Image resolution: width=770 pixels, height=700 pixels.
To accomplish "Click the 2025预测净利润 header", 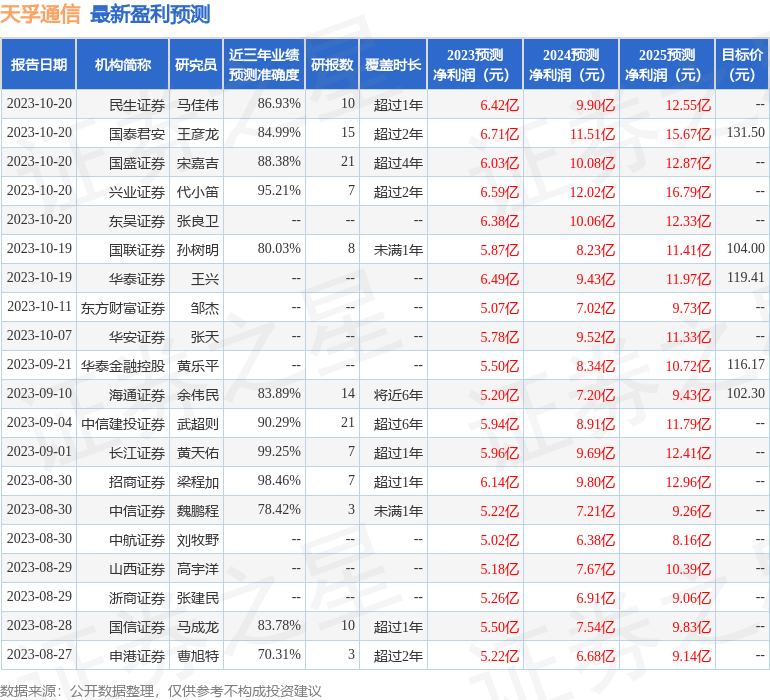I will [x=667, y=64].
